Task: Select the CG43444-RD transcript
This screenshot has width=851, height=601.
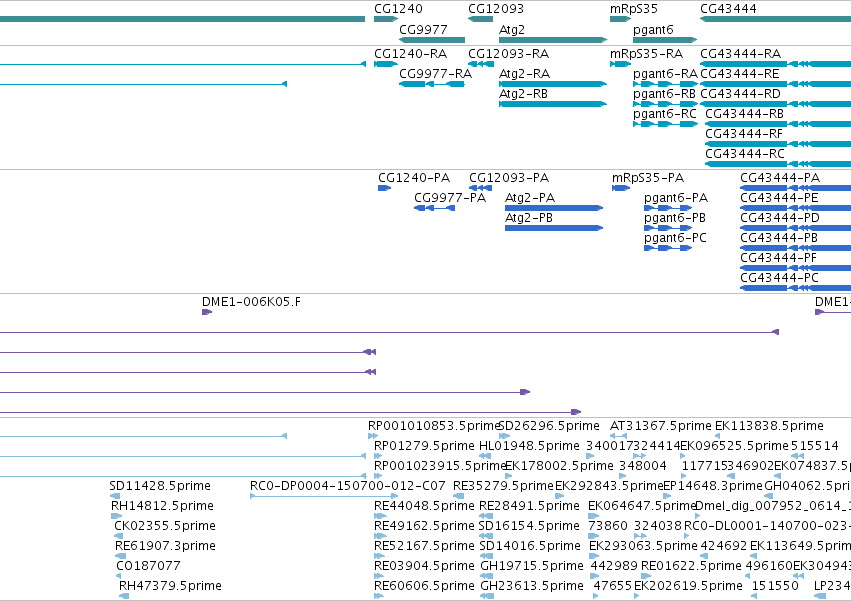Action: pos(776,104)
